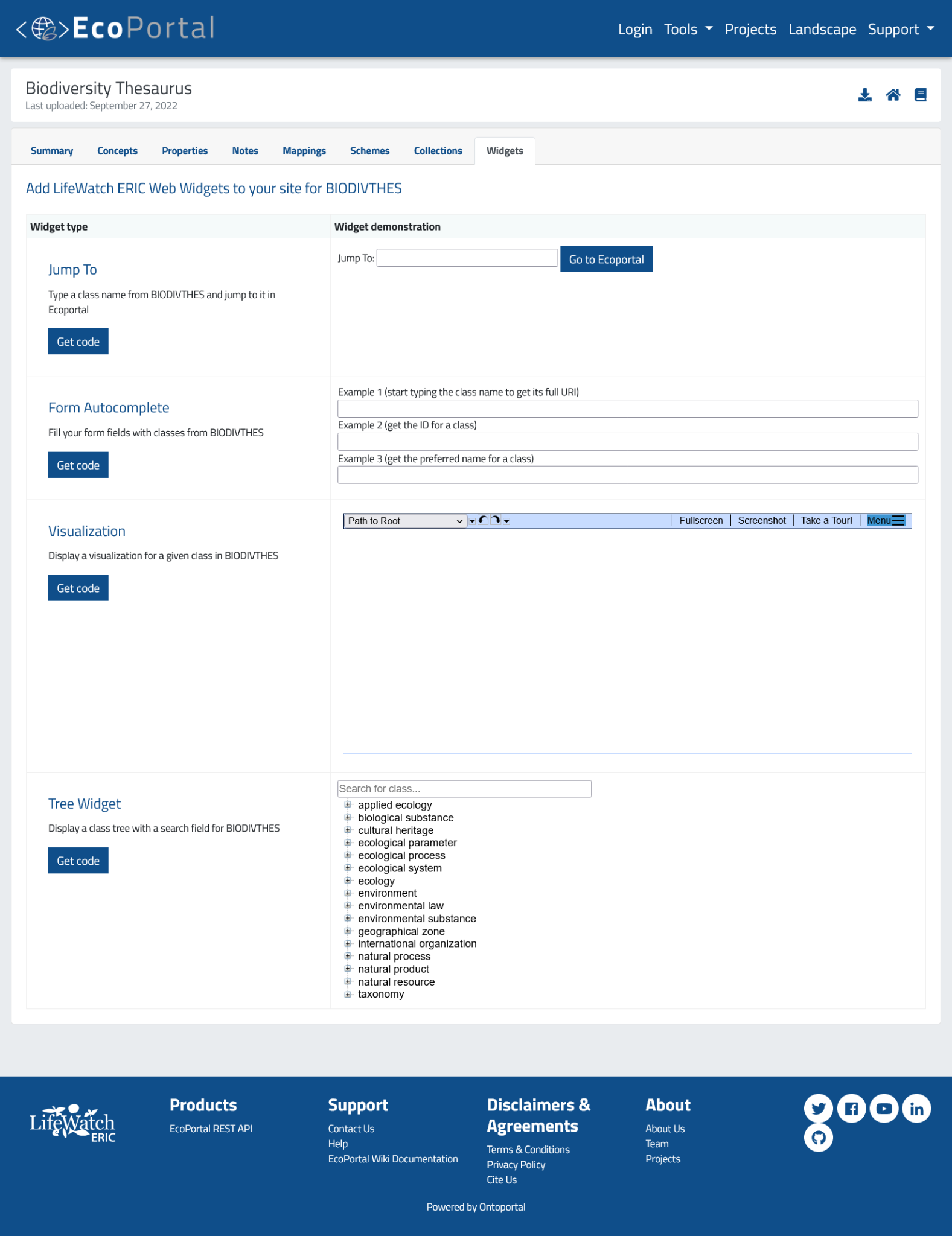Switch to the Collections tab
Image resolution: width=952 pixels, height=1236 pixels.
(x=438, y=151)
